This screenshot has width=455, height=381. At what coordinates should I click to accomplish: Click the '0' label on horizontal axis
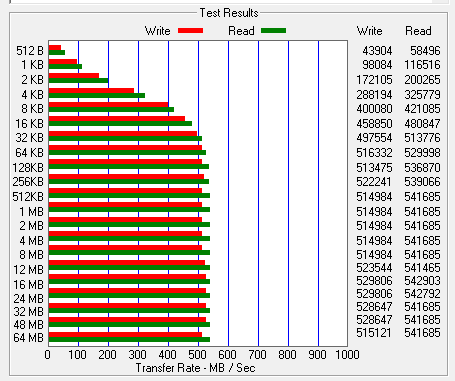[x=48, y=355]
